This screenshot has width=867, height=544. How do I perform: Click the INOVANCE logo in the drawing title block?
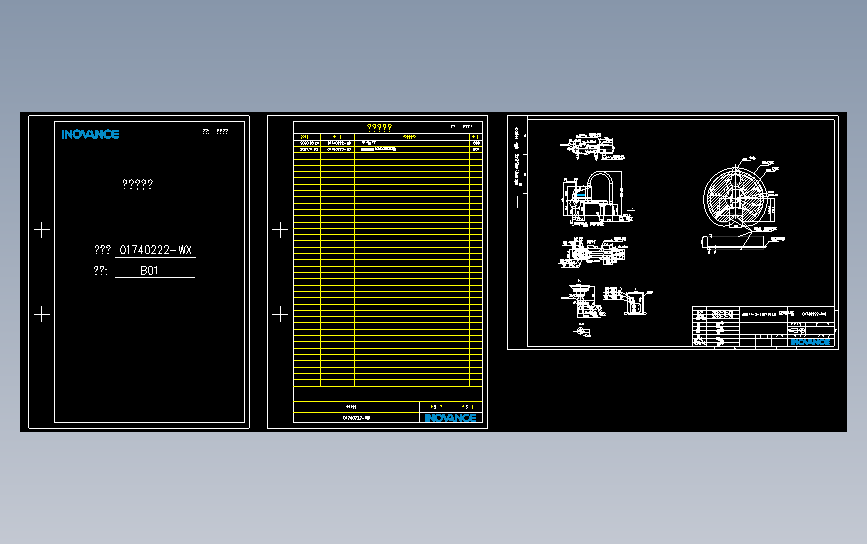[810, 342]
